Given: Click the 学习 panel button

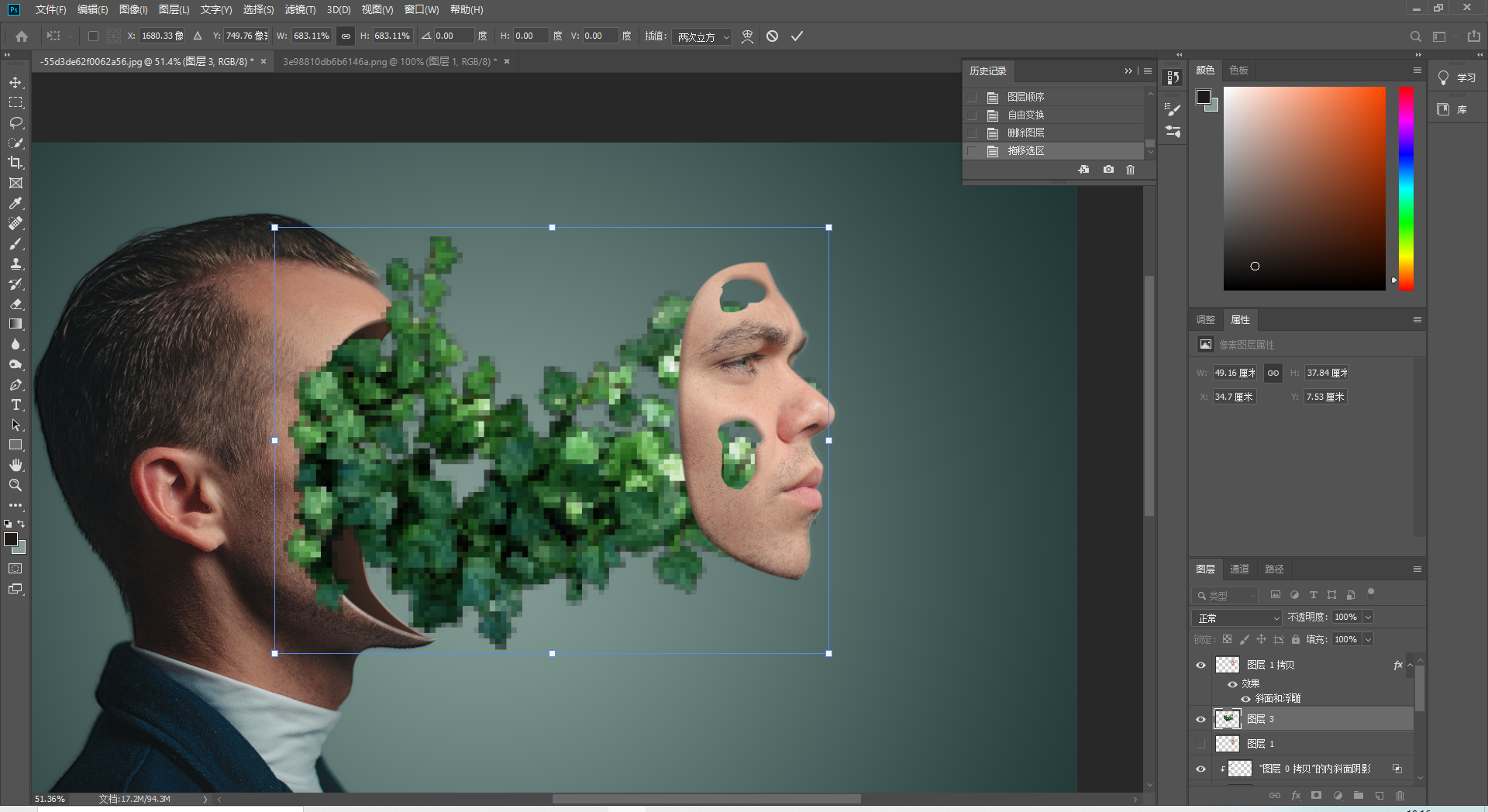Looking at the screenshot, I should point(1457,78).
